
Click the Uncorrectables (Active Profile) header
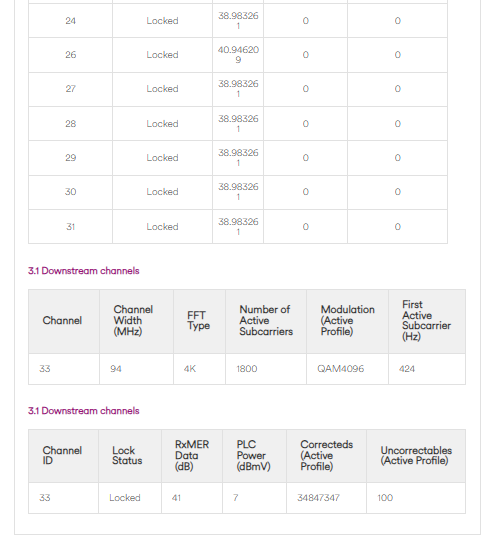tap(416, 456)
